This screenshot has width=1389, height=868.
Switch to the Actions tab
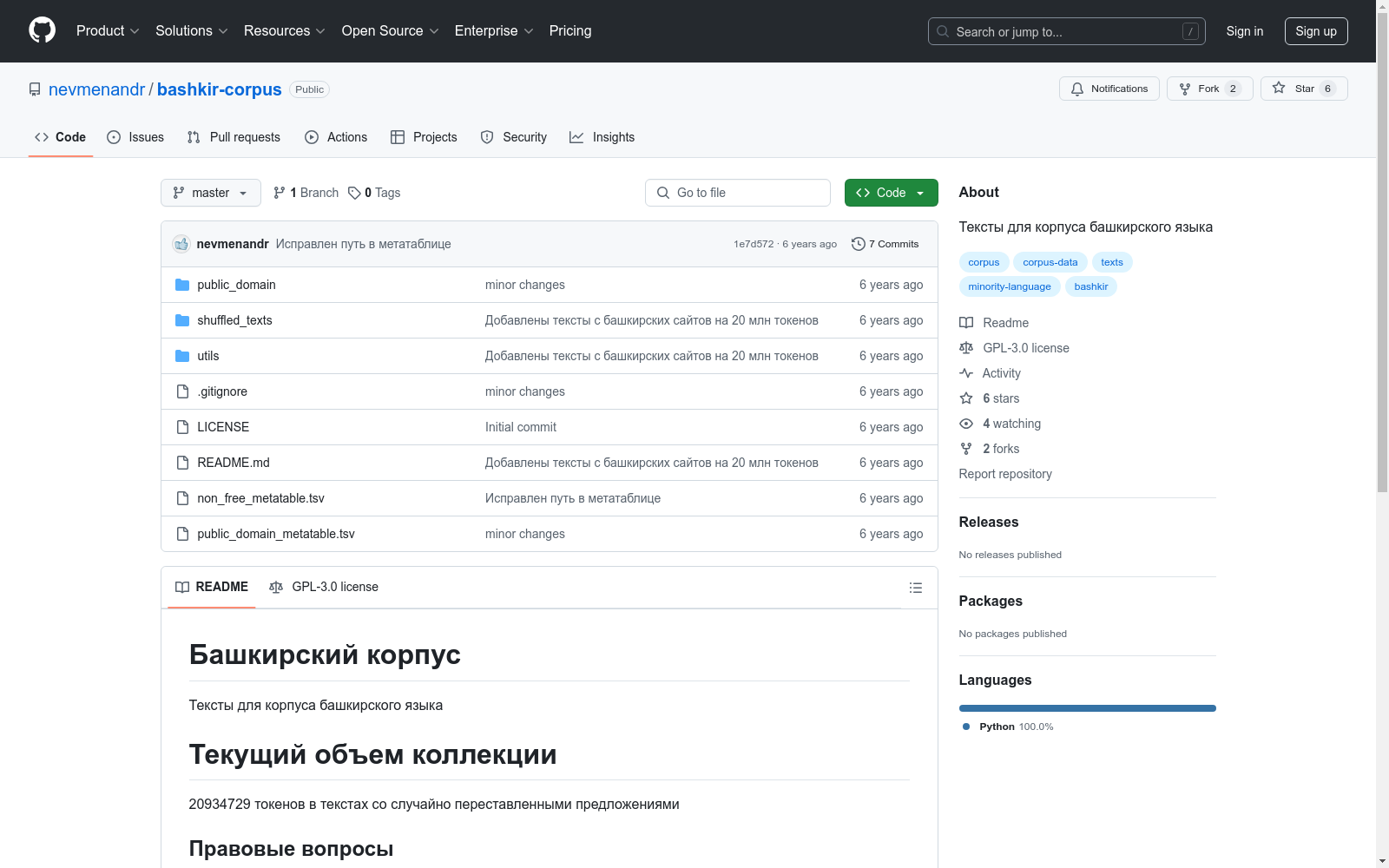[x=336, y=137]
